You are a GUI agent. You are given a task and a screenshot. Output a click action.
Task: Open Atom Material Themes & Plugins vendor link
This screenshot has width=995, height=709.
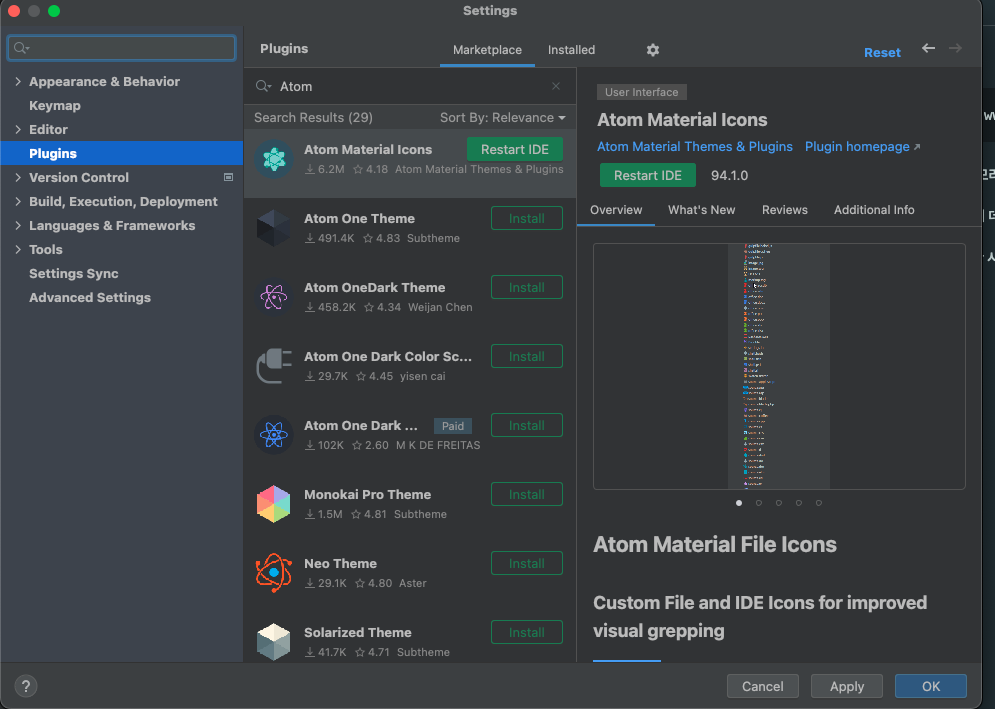tap(695, 147)
